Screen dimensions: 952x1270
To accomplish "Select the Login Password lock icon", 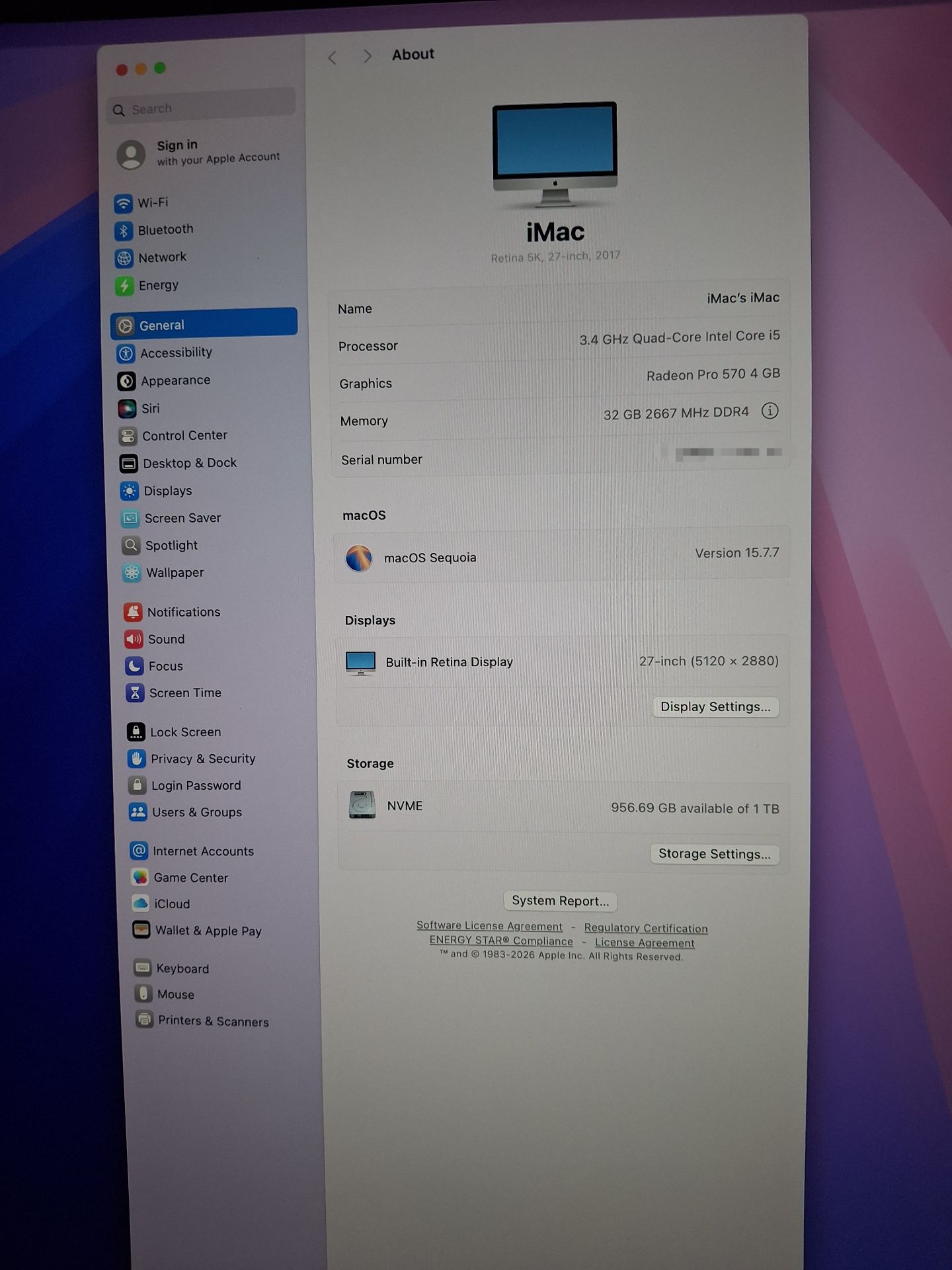I will pyautogui.click(x=137, y=786).
